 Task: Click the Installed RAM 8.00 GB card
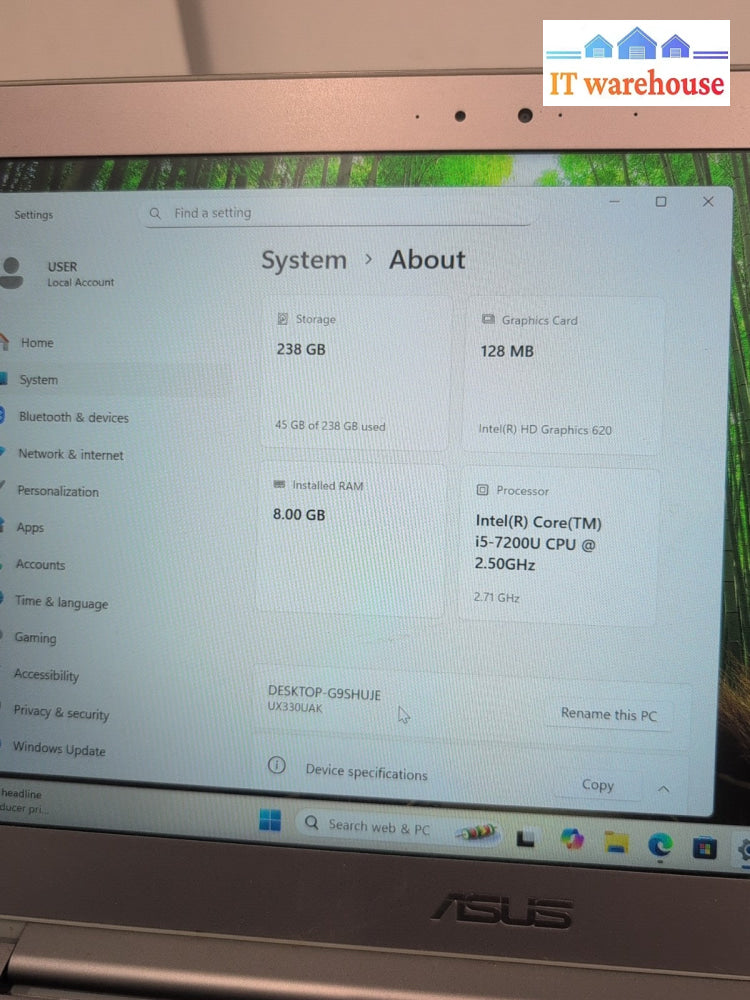point(351,540)
